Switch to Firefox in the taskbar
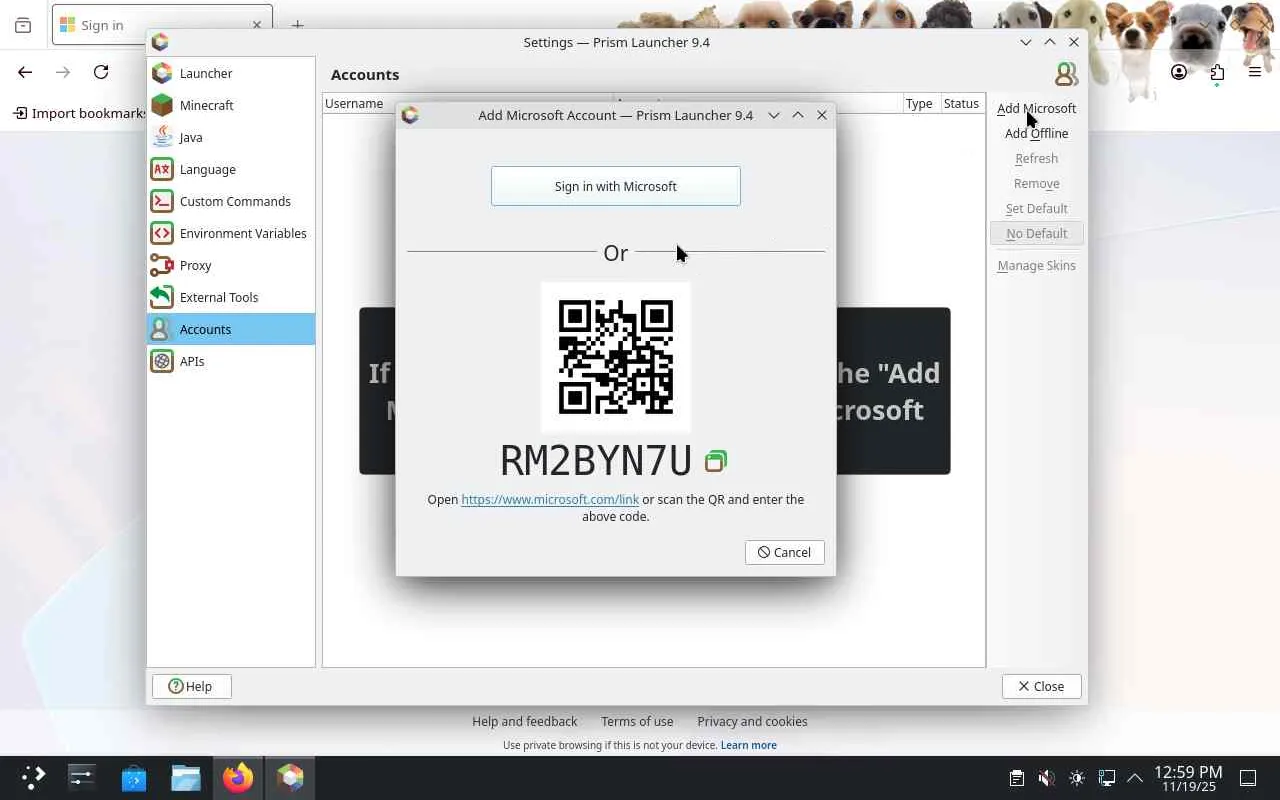The width and height of the screenshot is (1280, 800). coord(238,778)
